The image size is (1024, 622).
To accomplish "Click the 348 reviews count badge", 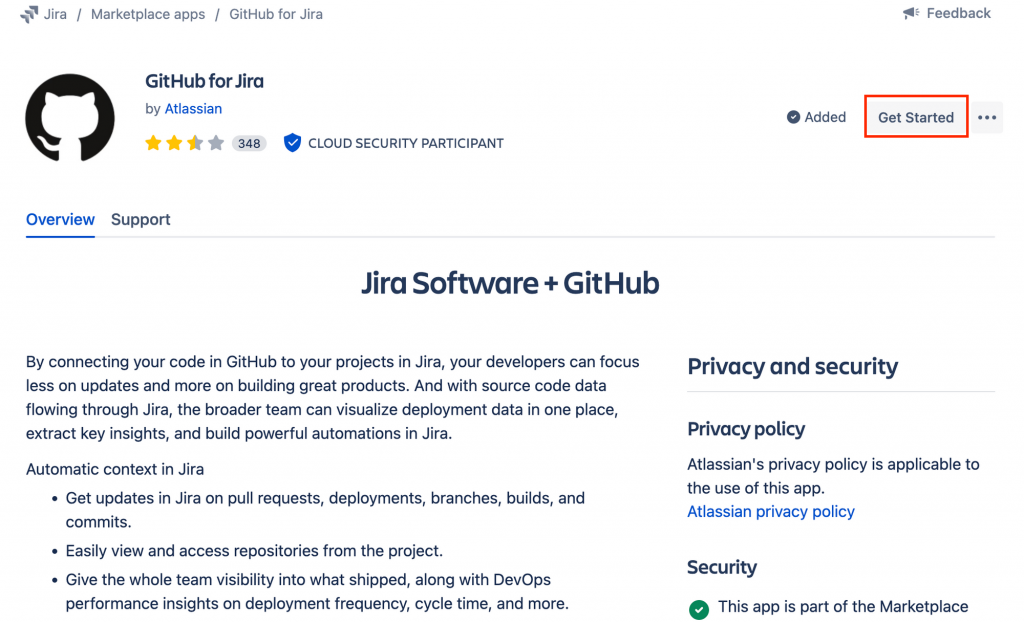I will click(249, 143).
